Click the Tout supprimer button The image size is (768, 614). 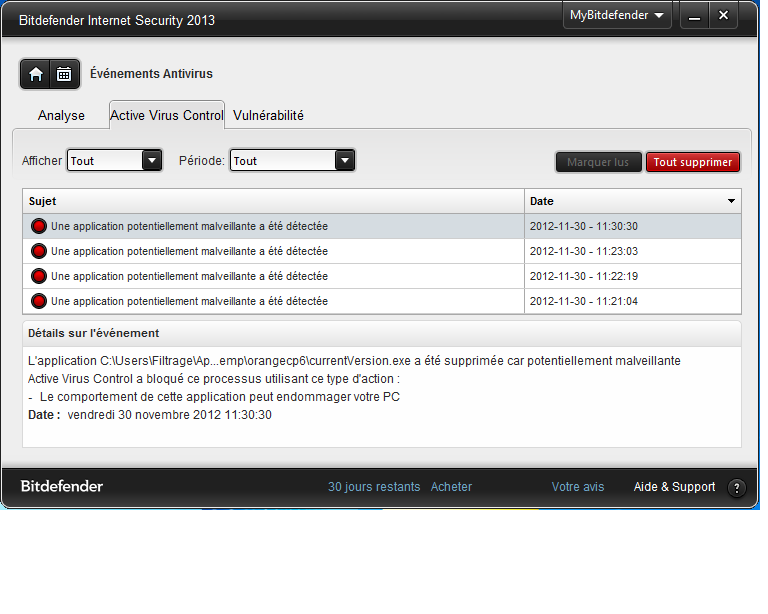(693, 162)
